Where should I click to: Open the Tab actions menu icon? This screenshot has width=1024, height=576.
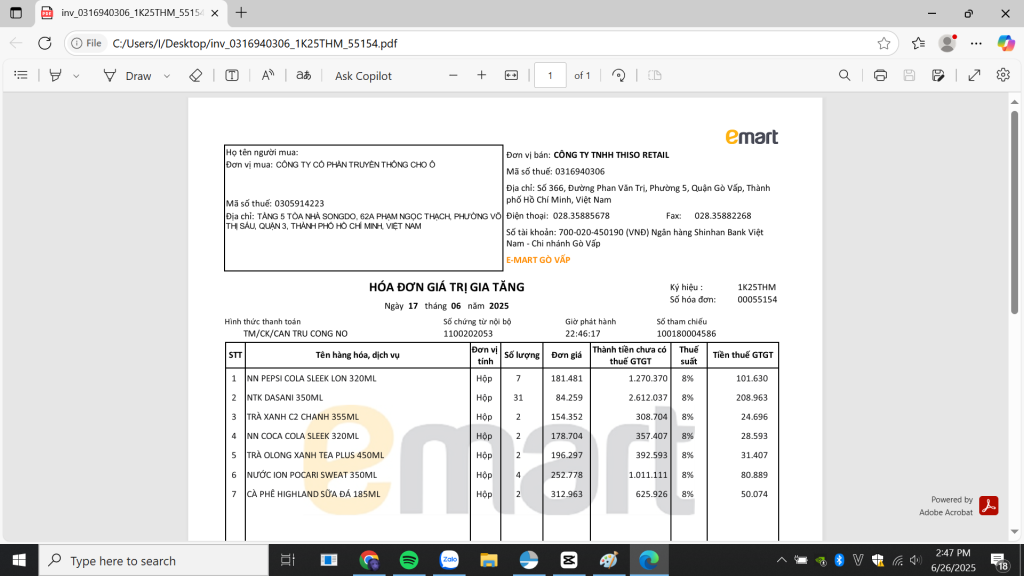coord(16,13)
